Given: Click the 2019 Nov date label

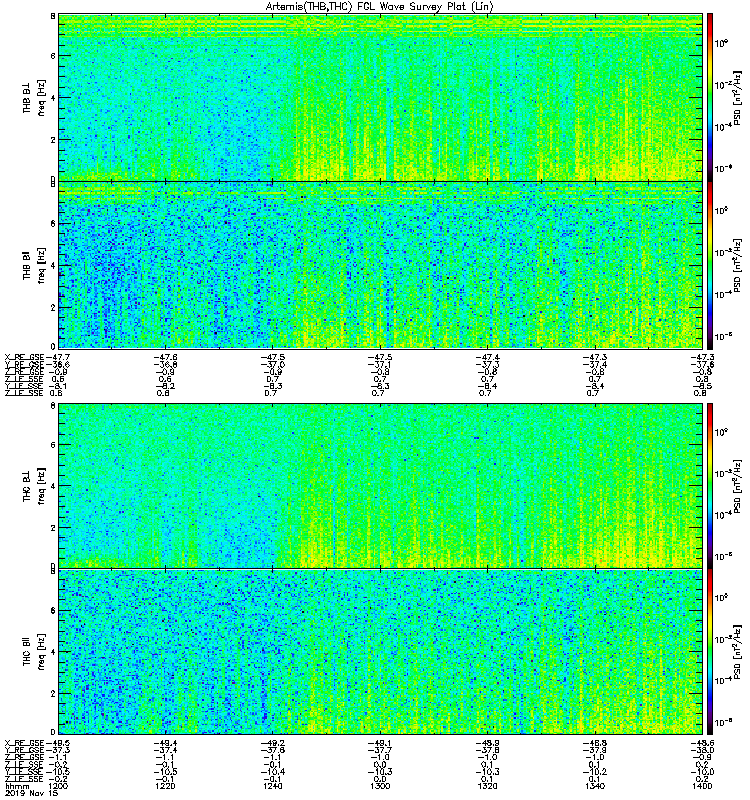Looking at the screenshot, I should 32,793.
